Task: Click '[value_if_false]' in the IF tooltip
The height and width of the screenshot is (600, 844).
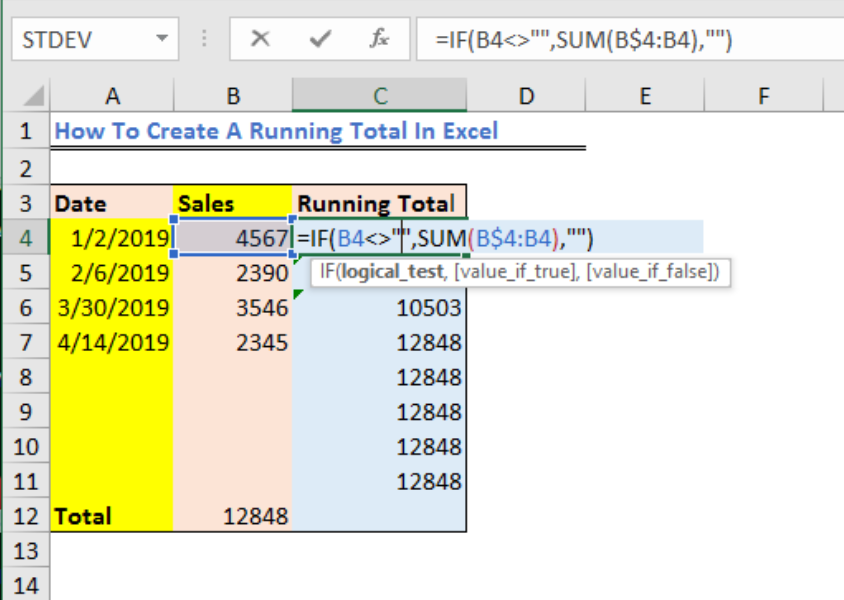Action: click(650, 272)
